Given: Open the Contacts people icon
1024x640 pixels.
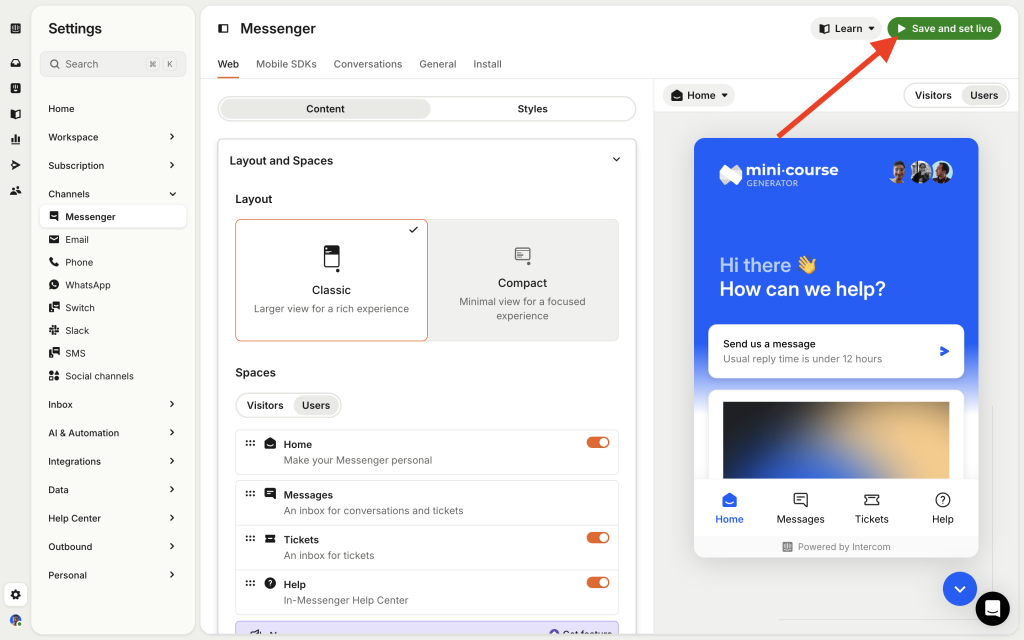Looking at the screenshot, I should (16, 191).
